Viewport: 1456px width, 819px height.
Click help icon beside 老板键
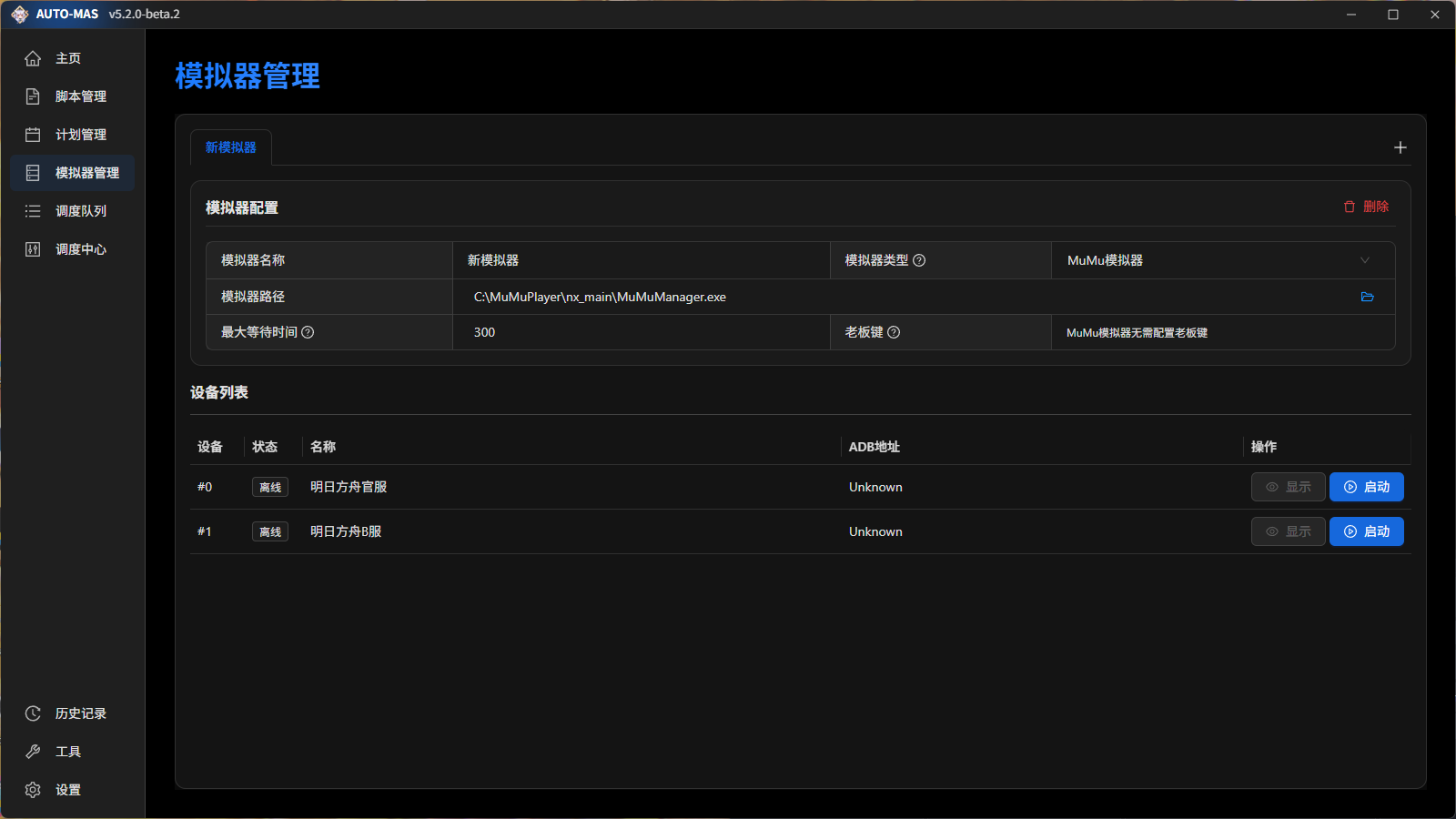coord(894,332)
